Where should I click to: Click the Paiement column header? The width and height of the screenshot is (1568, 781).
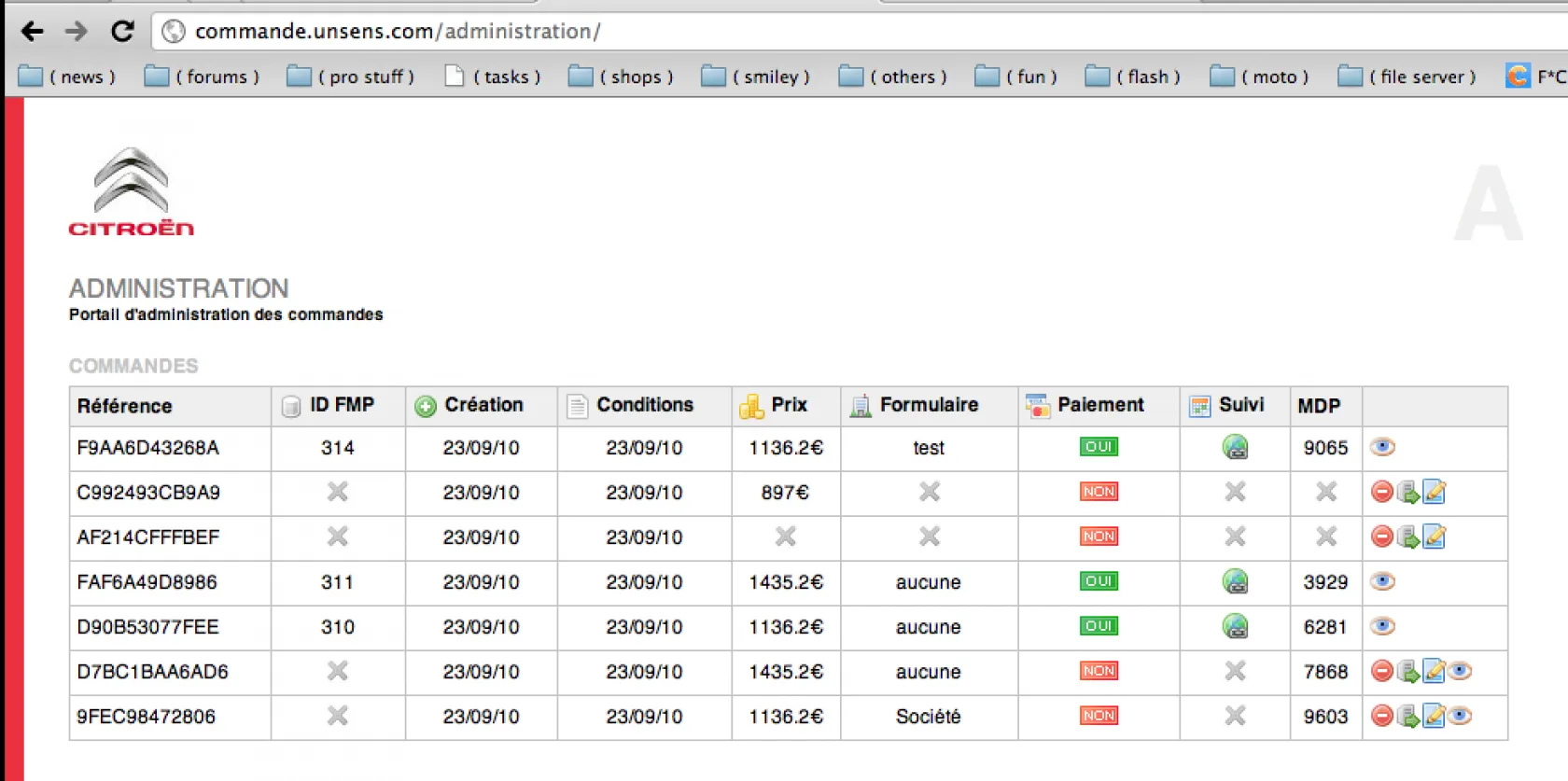[x=1099, y=405]
